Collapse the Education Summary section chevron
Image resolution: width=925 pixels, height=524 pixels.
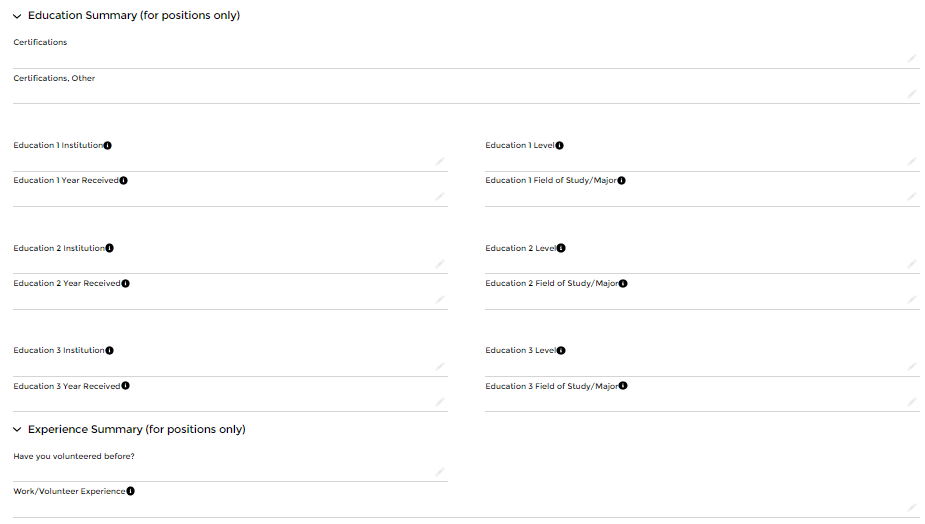[x=17, y=16]
